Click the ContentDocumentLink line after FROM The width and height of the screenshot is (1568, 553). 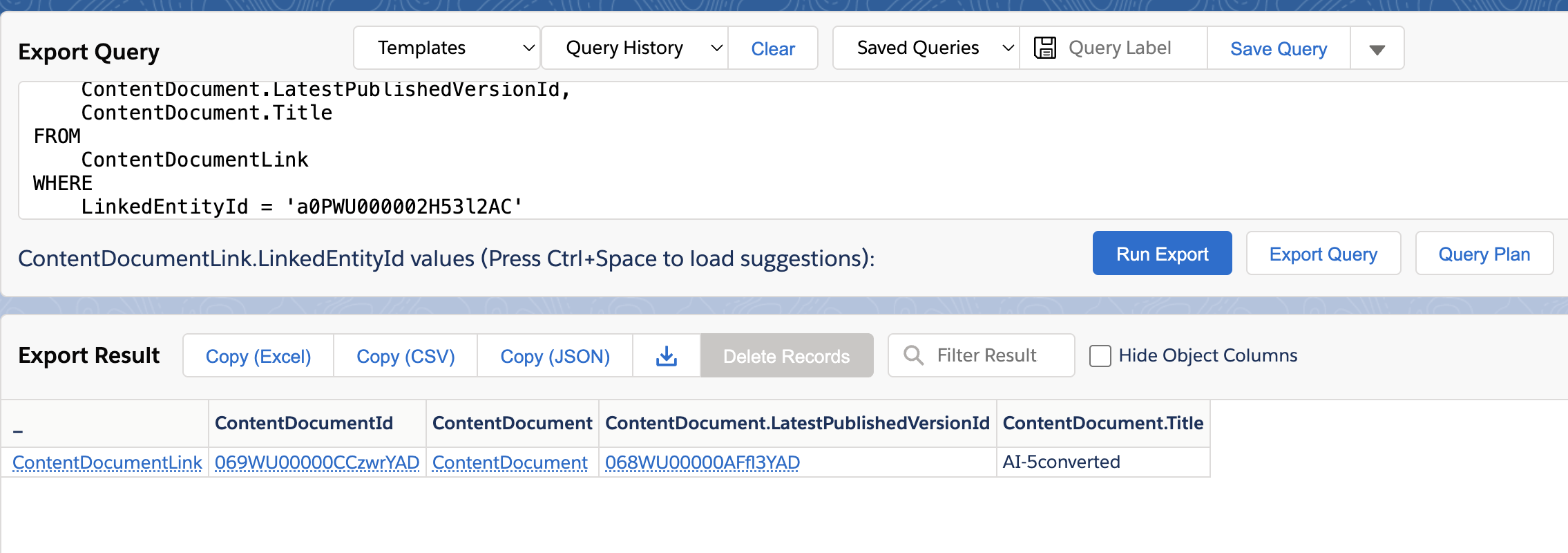point(195,160)
